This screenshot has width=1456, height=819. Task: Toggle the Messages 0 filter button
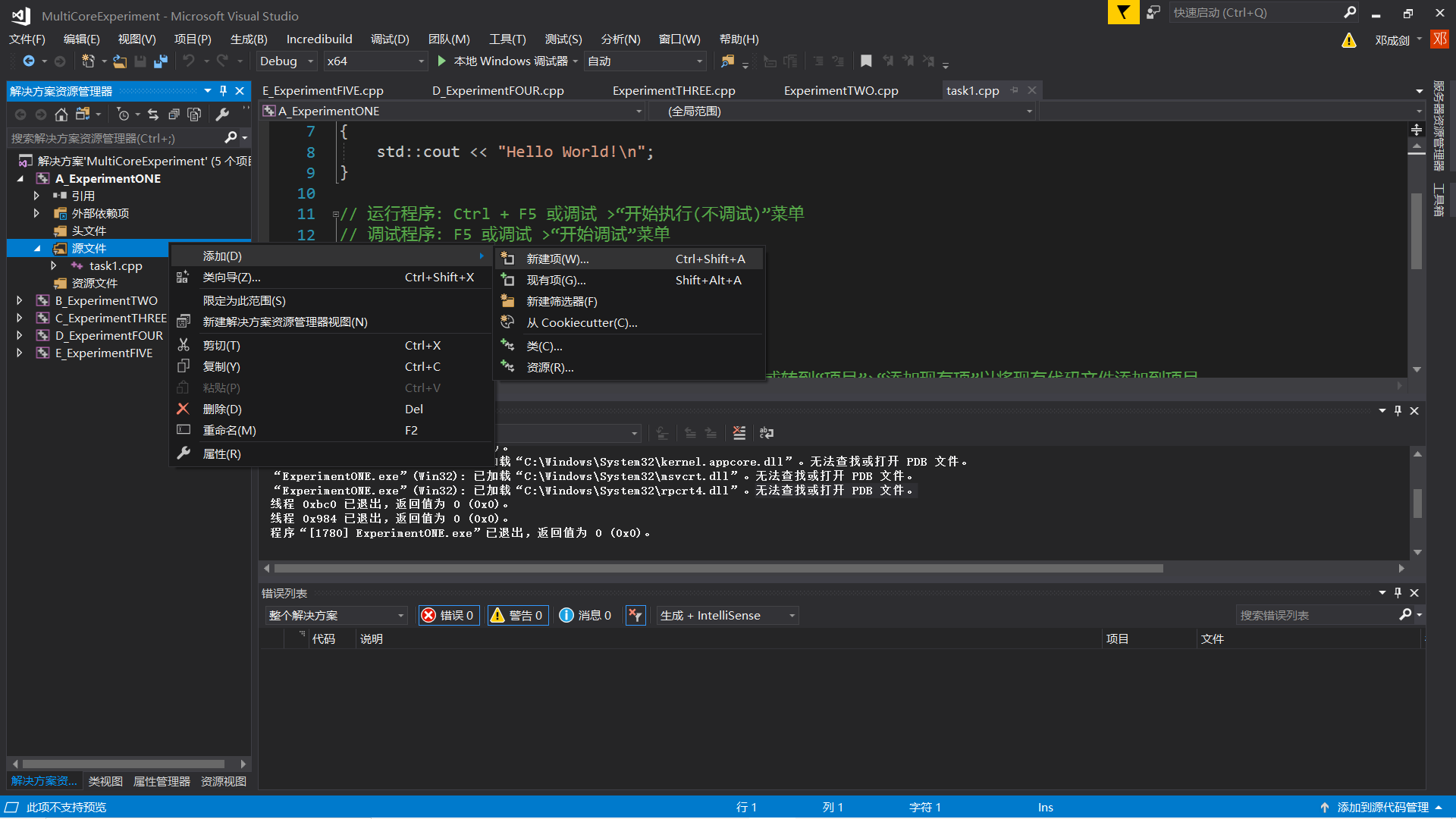(585, 616)
